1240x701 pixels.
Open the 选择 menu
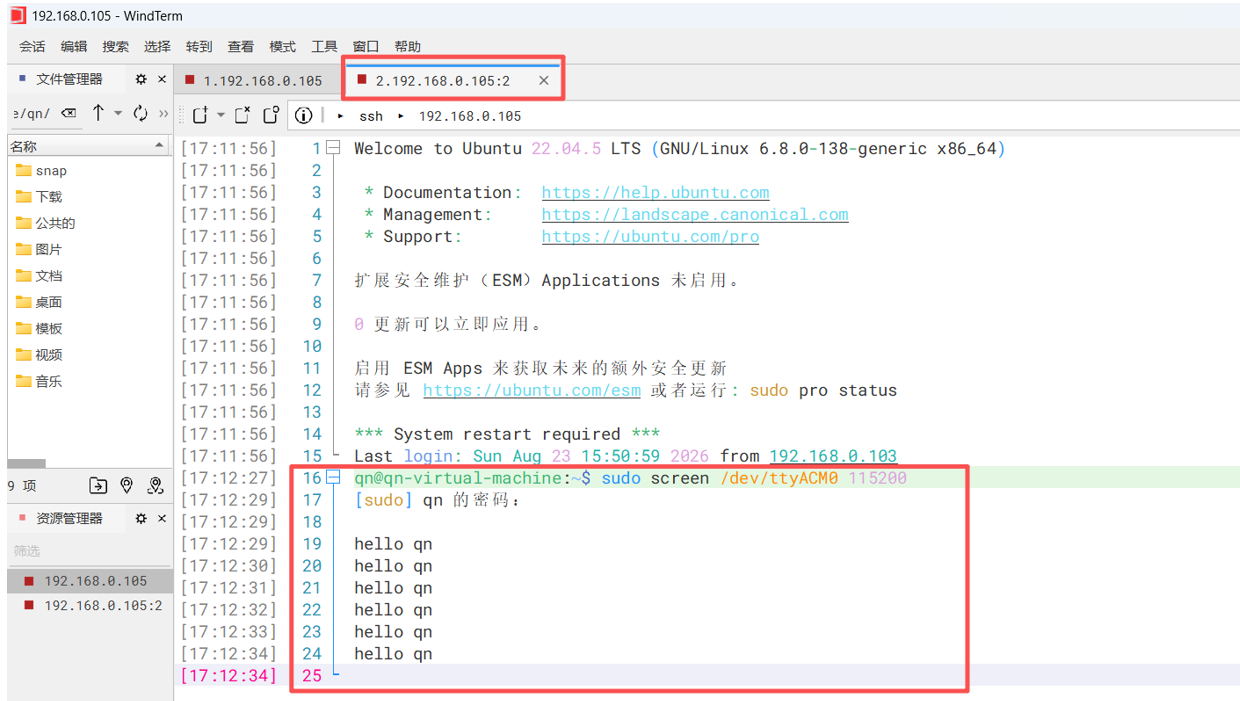(x=157, y=46)
